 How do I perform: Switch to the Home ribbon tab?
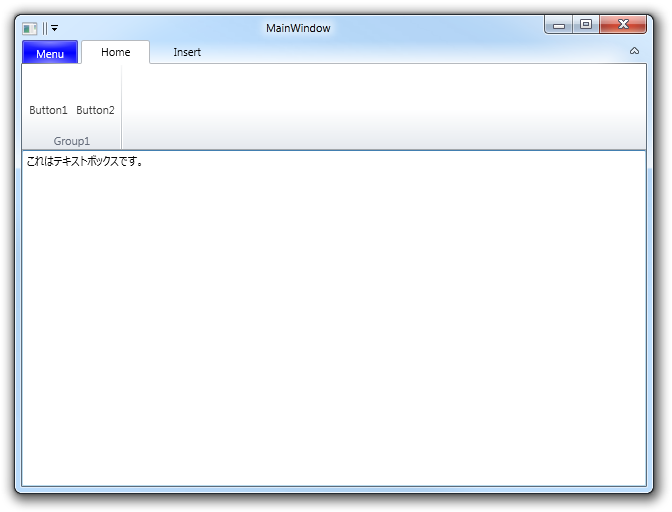point(116,52)
